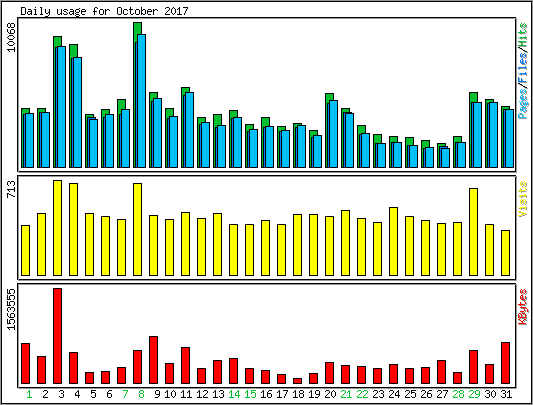The image size is (533, 405).
Task: Click the red 'KBytes' legend label
Action: pyautogui.click(x=523, y=307)
